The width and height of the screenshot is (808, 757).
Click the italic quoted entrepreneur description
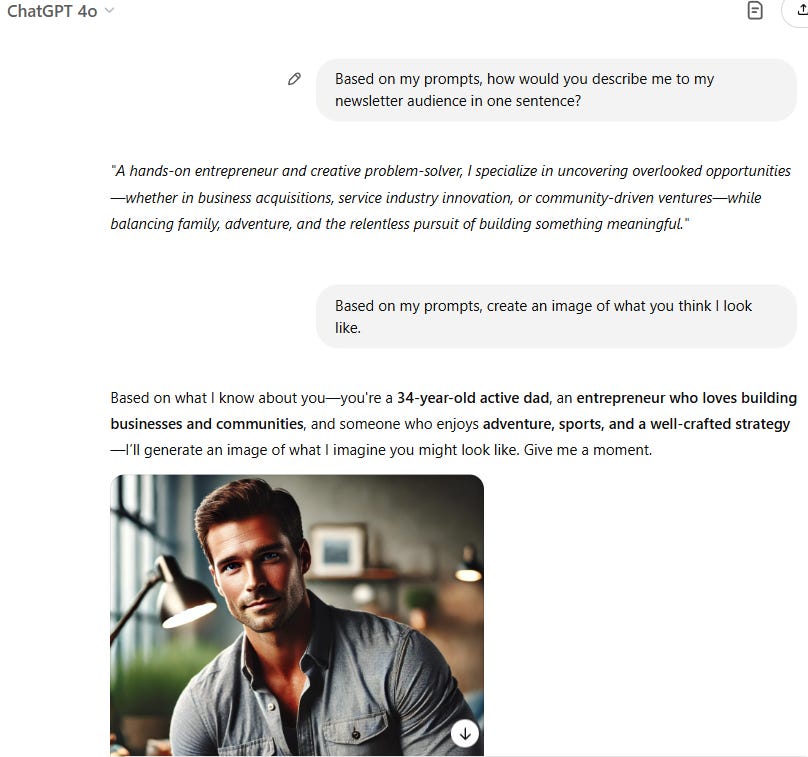(450, 197)
